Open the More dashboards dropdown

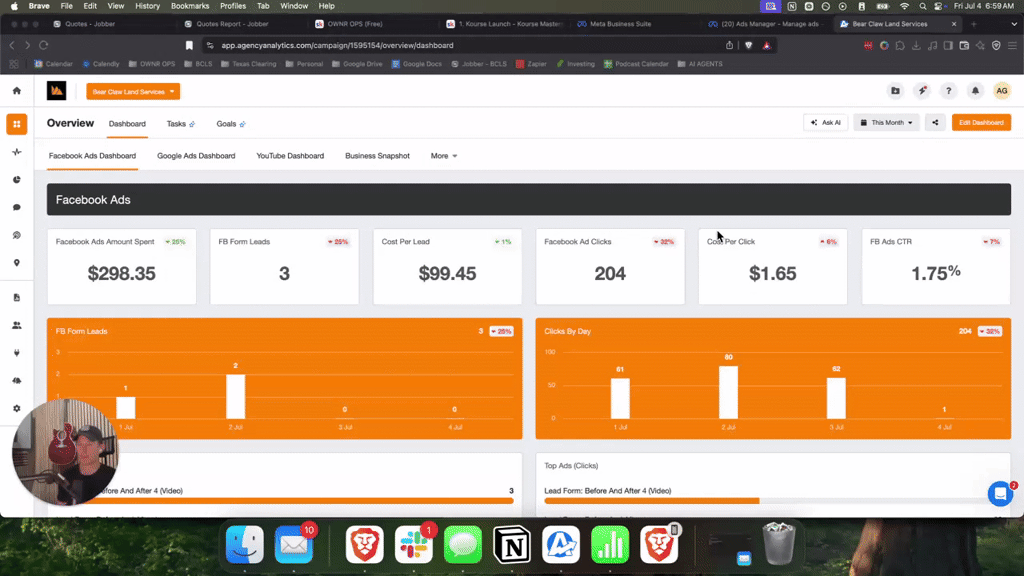(443, 156)
